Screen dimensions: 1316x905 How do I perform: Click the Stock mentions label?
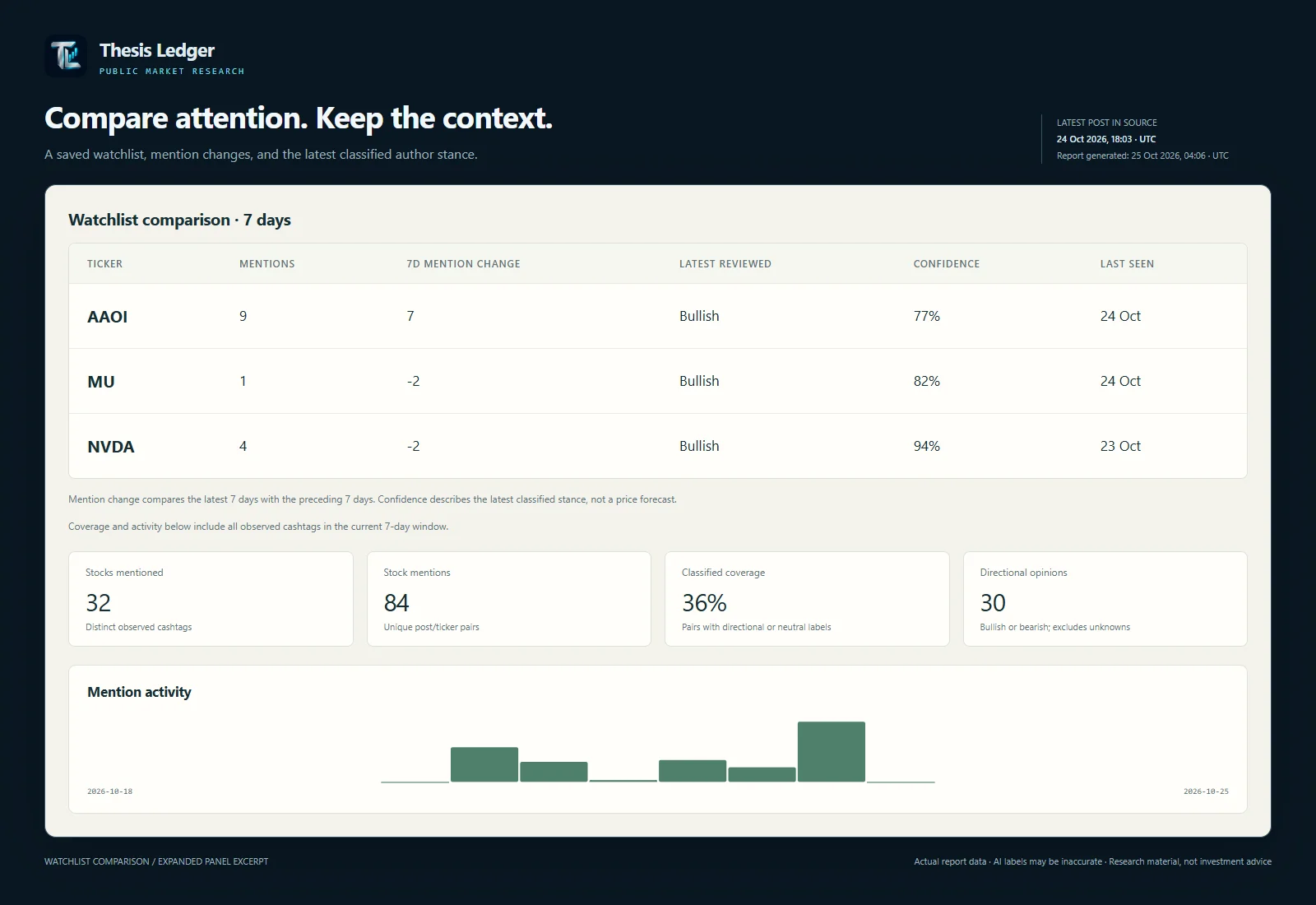click(417, 573)
